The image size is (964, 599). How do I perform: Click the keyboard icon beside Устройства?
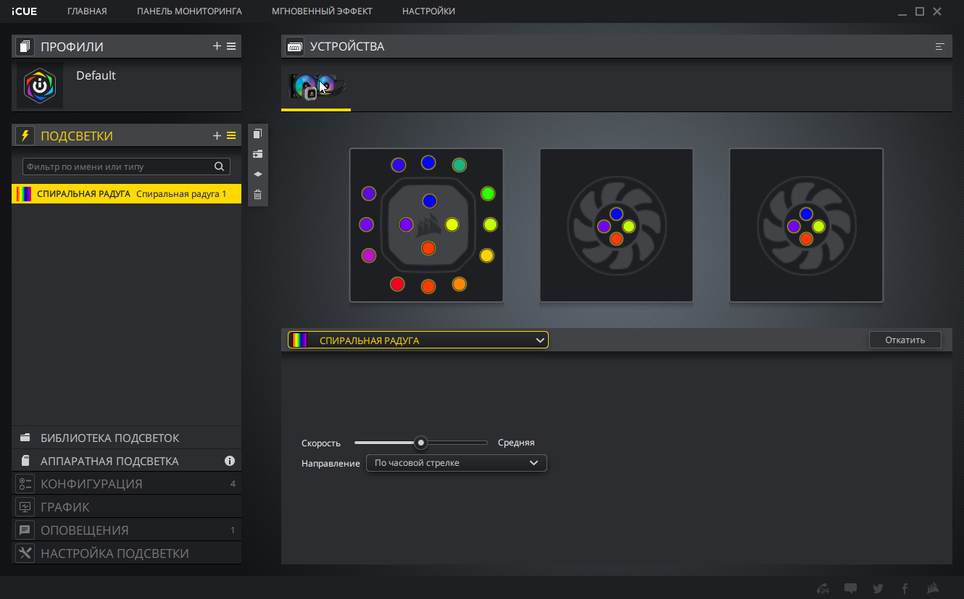(294, 47)
